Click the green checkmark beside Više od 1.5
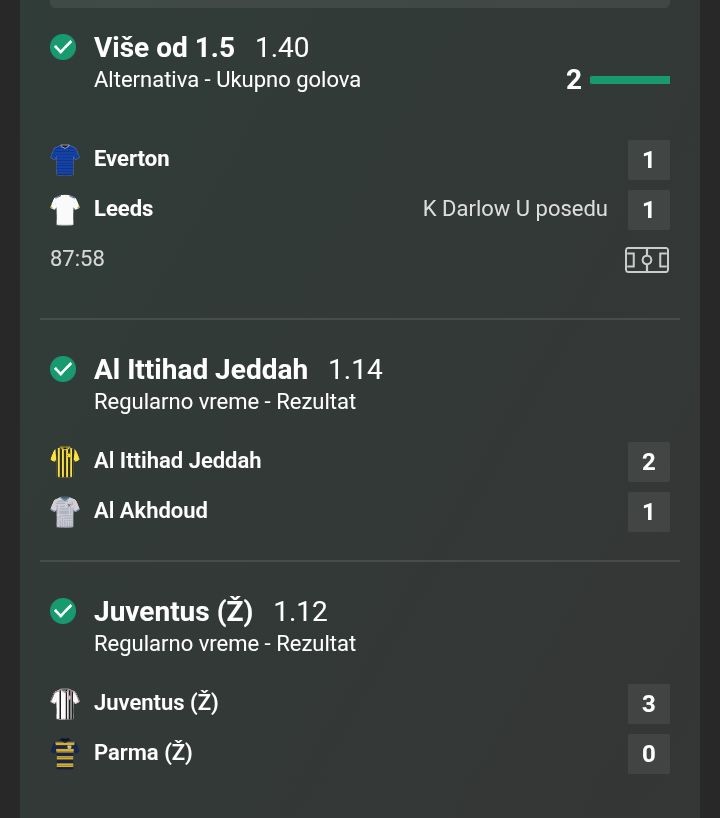 click(63, 47)
